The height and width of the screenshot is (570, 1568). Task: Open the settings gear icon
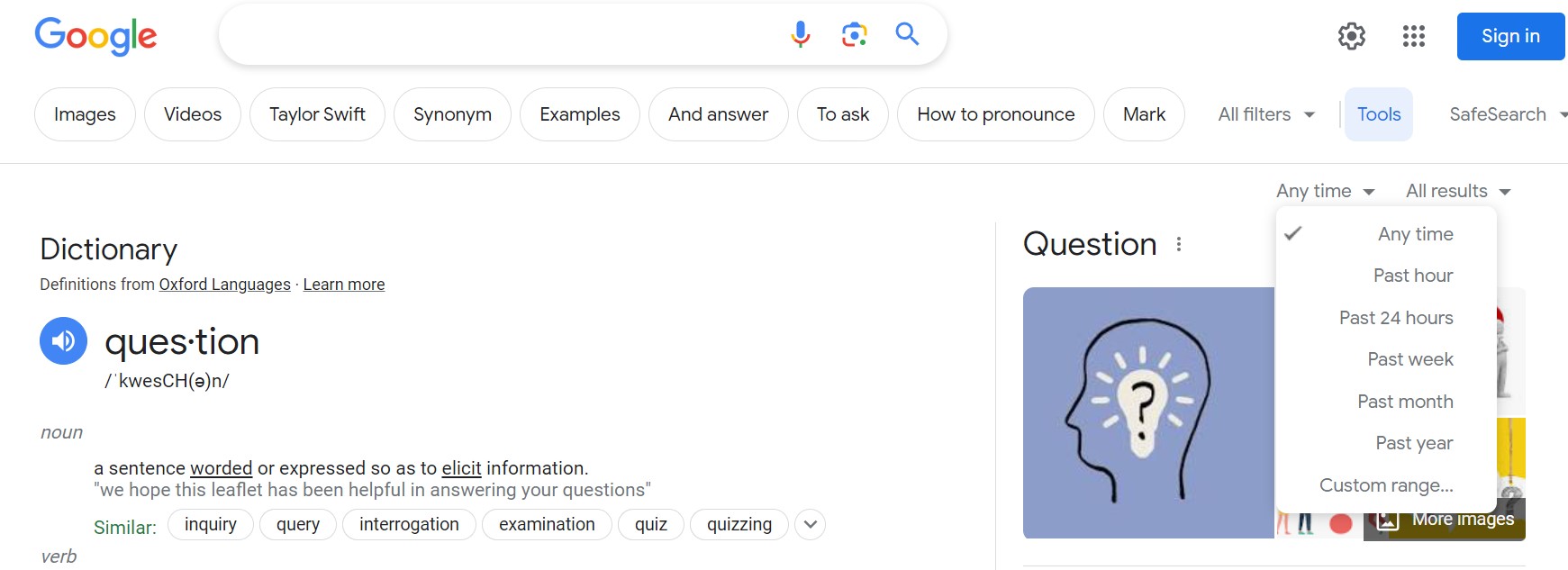point(1351,36)
